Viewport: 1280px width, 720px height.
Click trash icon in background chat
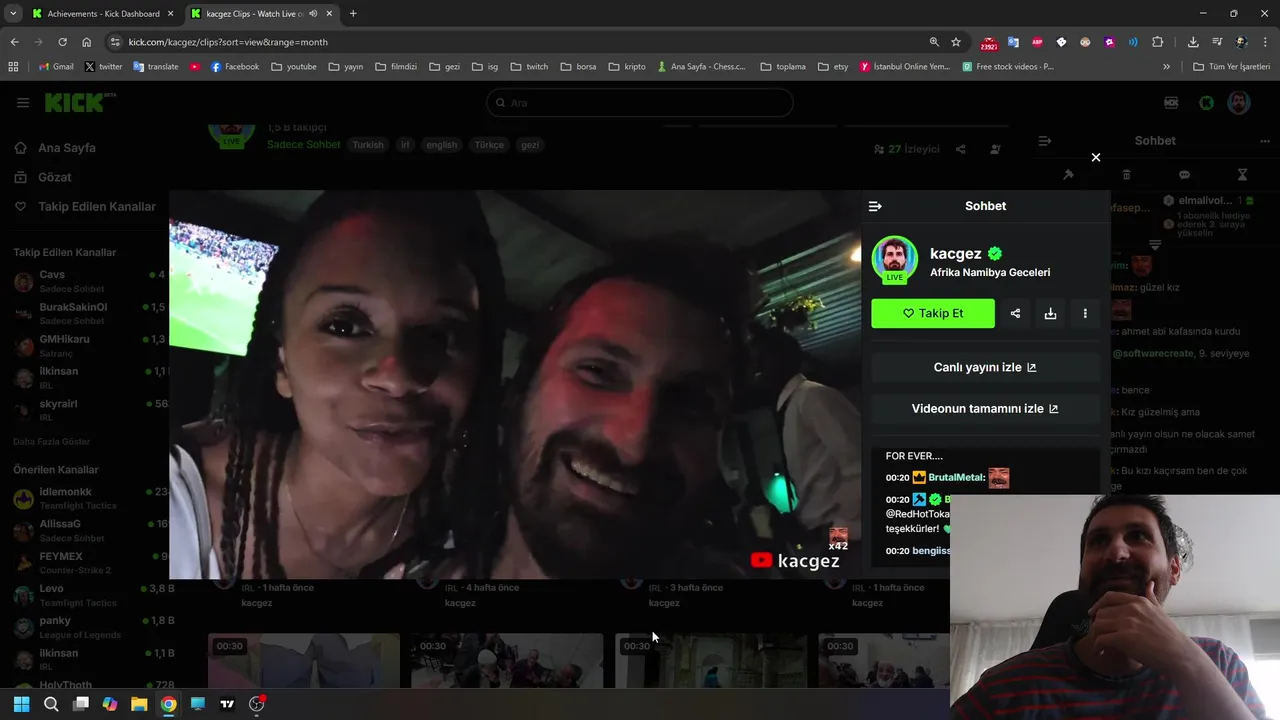pyautogui.click(x=1126, y=174)
